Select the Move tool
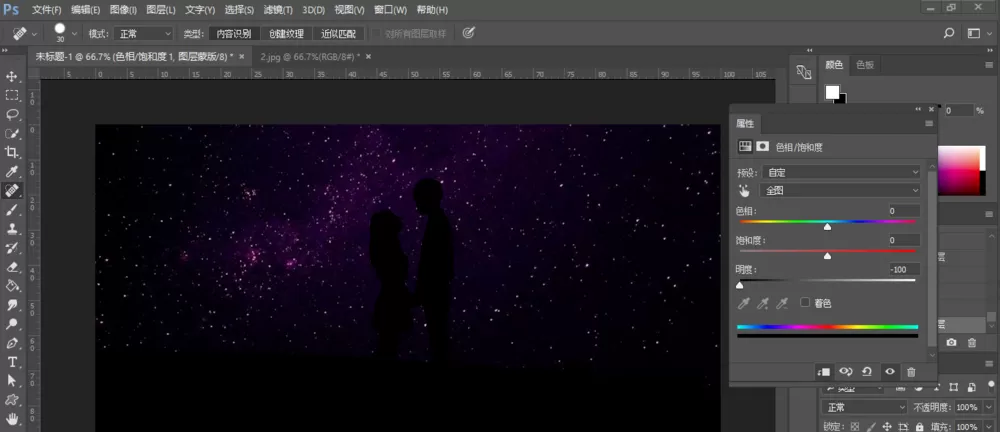The image size is (1000, 432). click(11, 77)
